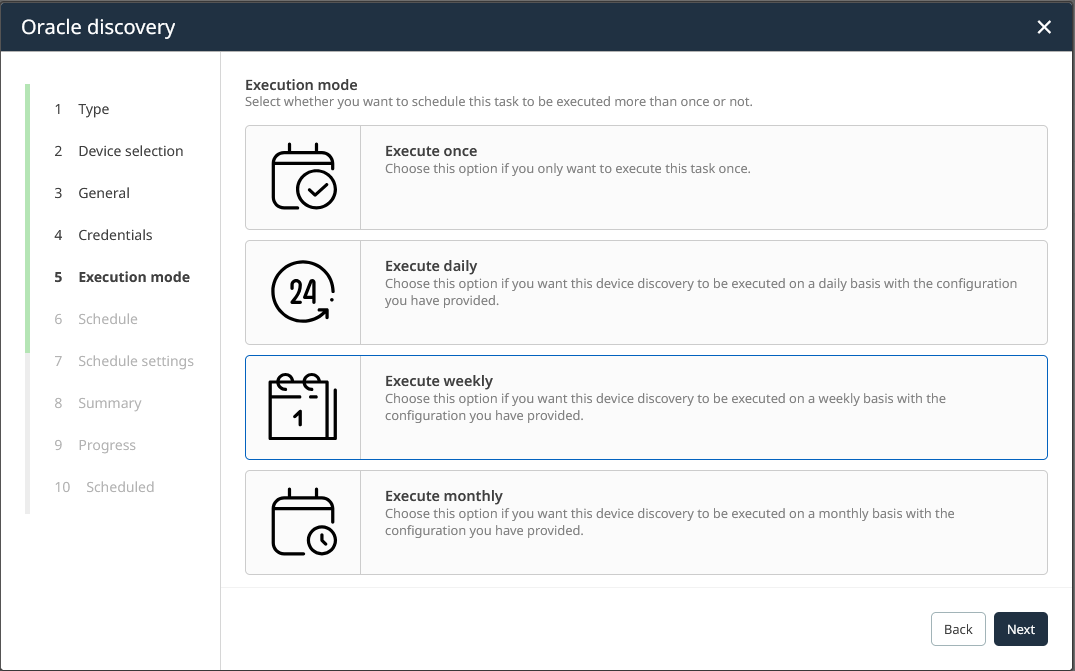Click the calendar checkmark Execute once icon

[303, 177]
